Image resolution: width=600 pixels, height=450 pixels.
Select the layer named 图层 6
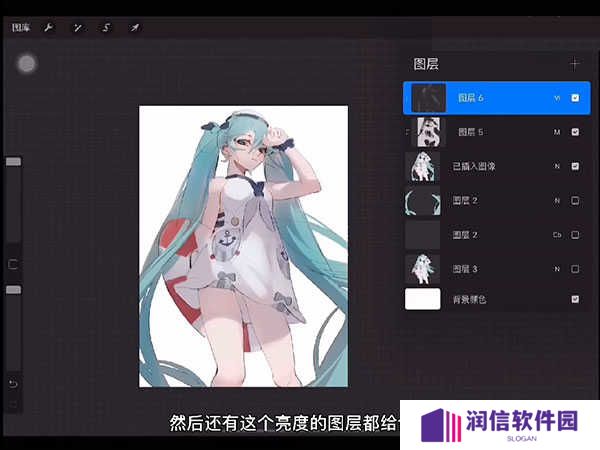tap(471, 98)
